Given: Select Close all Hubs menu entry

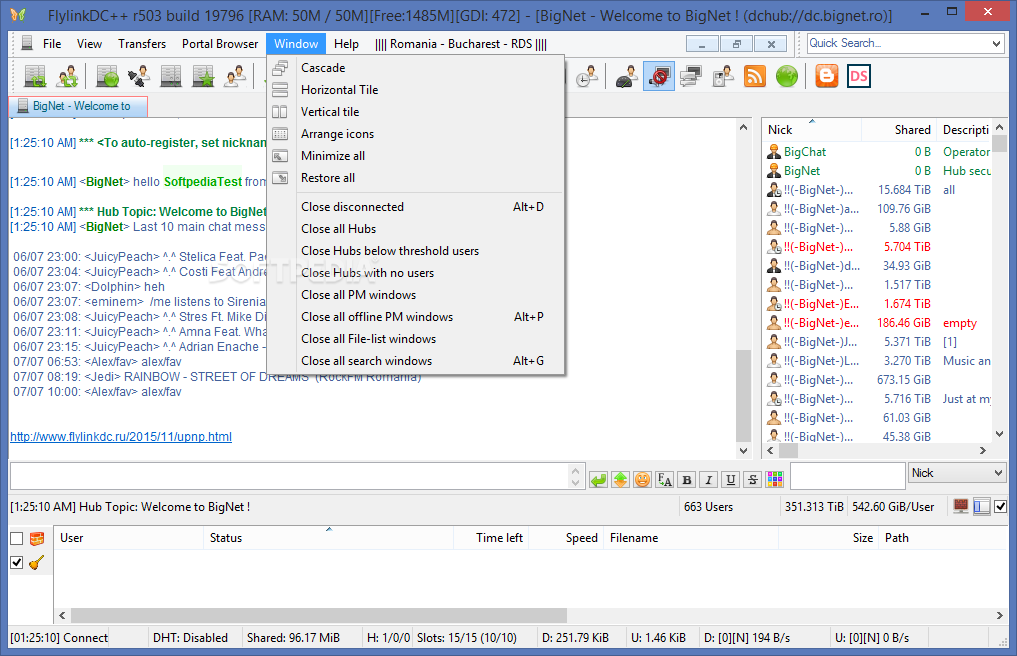Looking at the screenshot, I should pos(416,228).
